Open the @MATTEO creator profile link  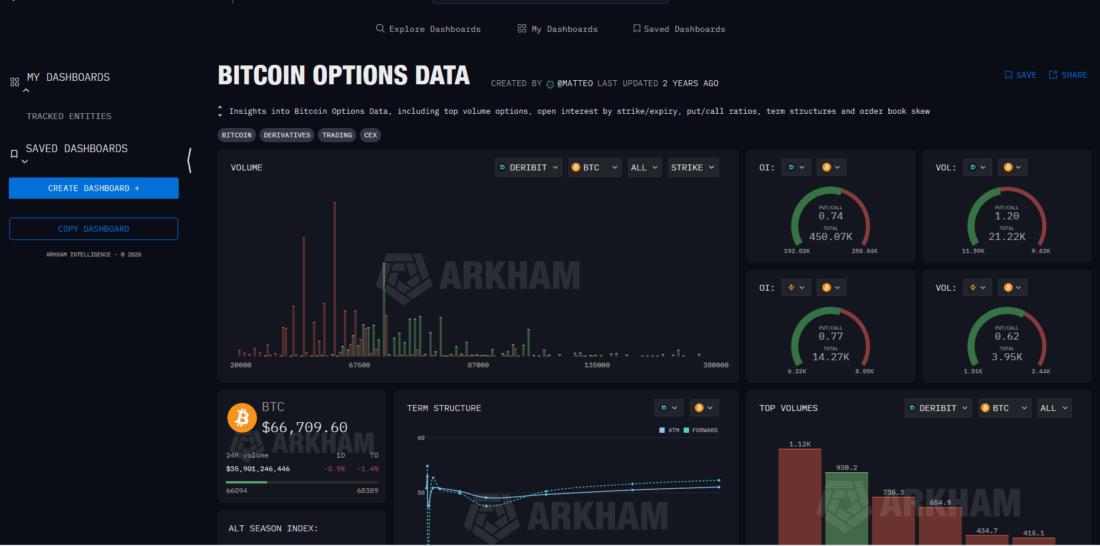click(575, 84)
